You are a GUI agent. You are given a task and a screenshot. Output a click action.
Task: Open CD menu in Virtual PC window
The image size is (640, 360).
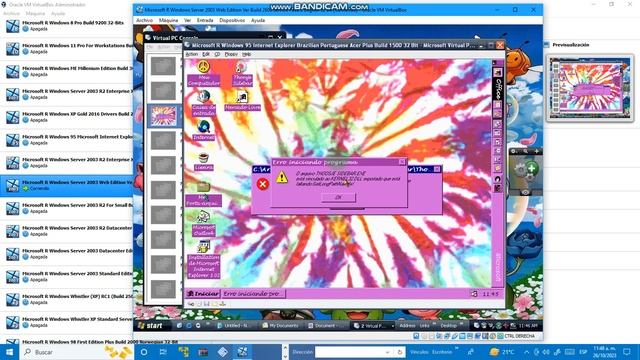point(217,54)
